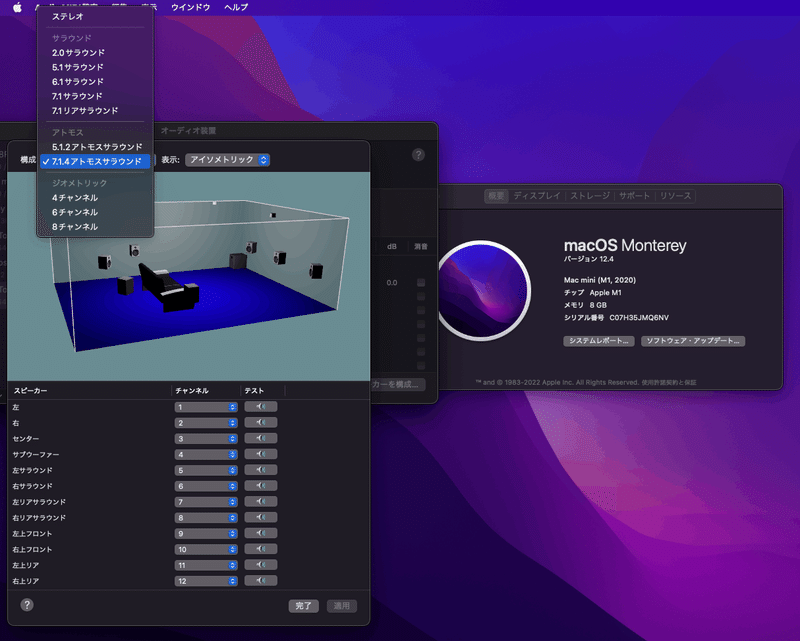800x641 pixels.
Task: Click serial number C07H35JMQ6NV text
Action: 639,317
